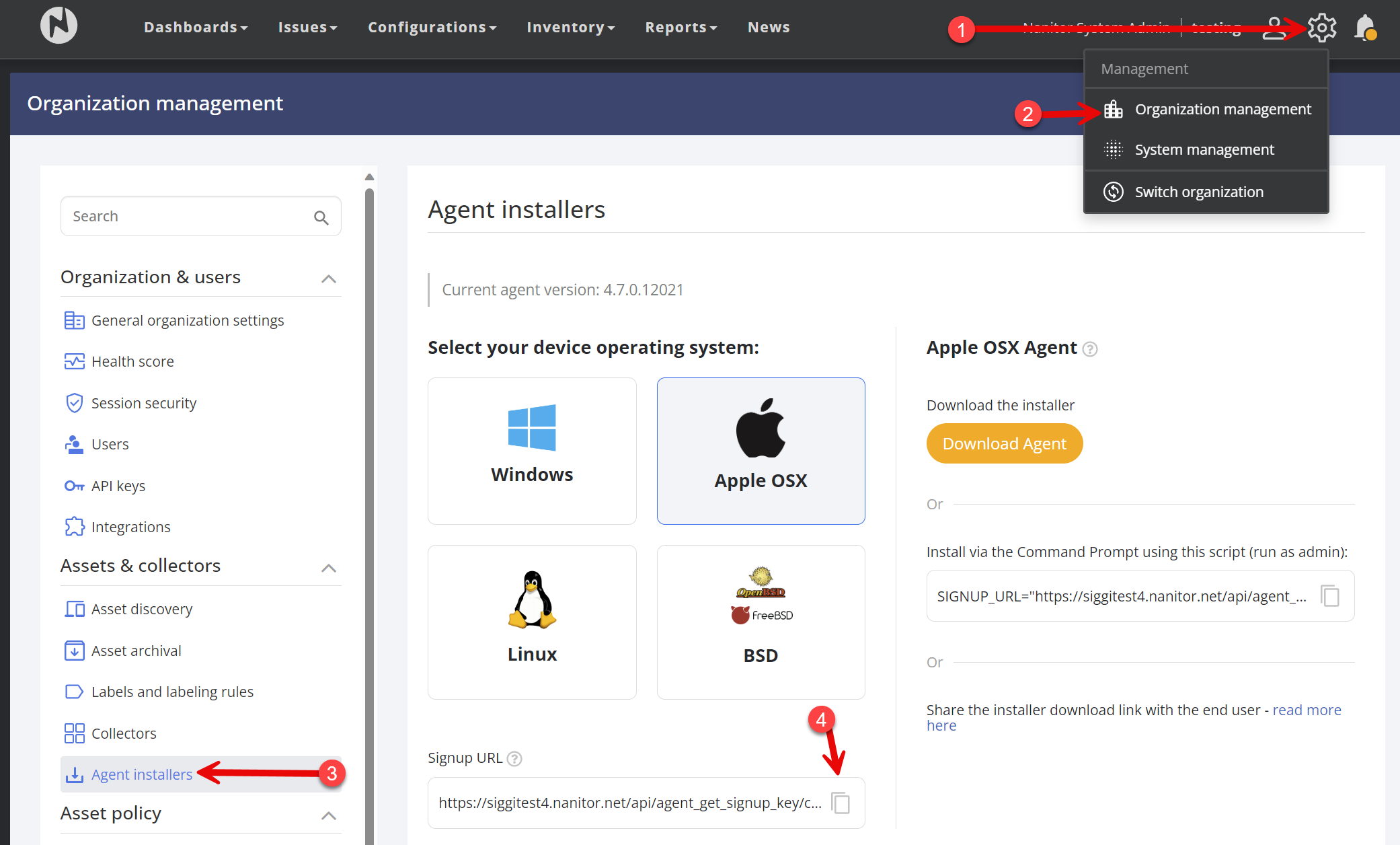Viewport: 1400px width, 845px height.
Task: Click the Download Agent button
Action: coord(1004,443)
